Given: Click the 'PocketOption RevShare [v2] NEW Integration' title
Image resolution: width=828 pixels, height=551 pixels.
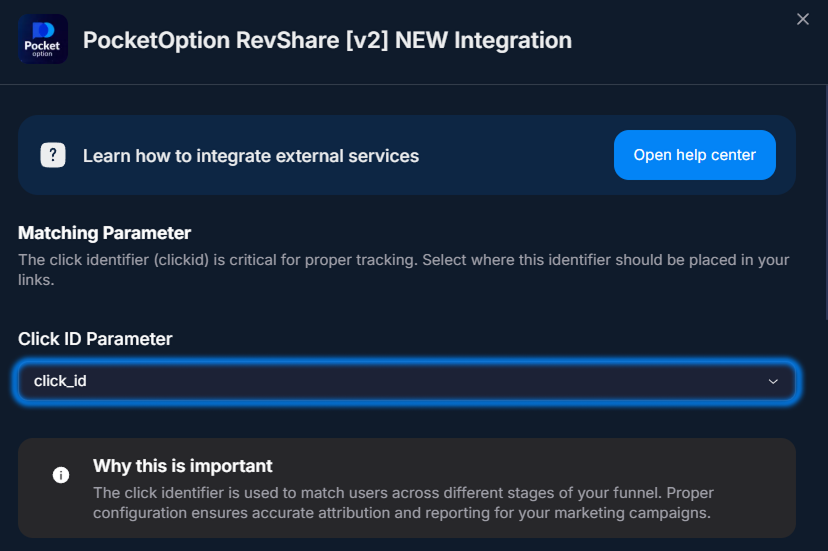Looking at the screenshot, I should coord(327,40).
